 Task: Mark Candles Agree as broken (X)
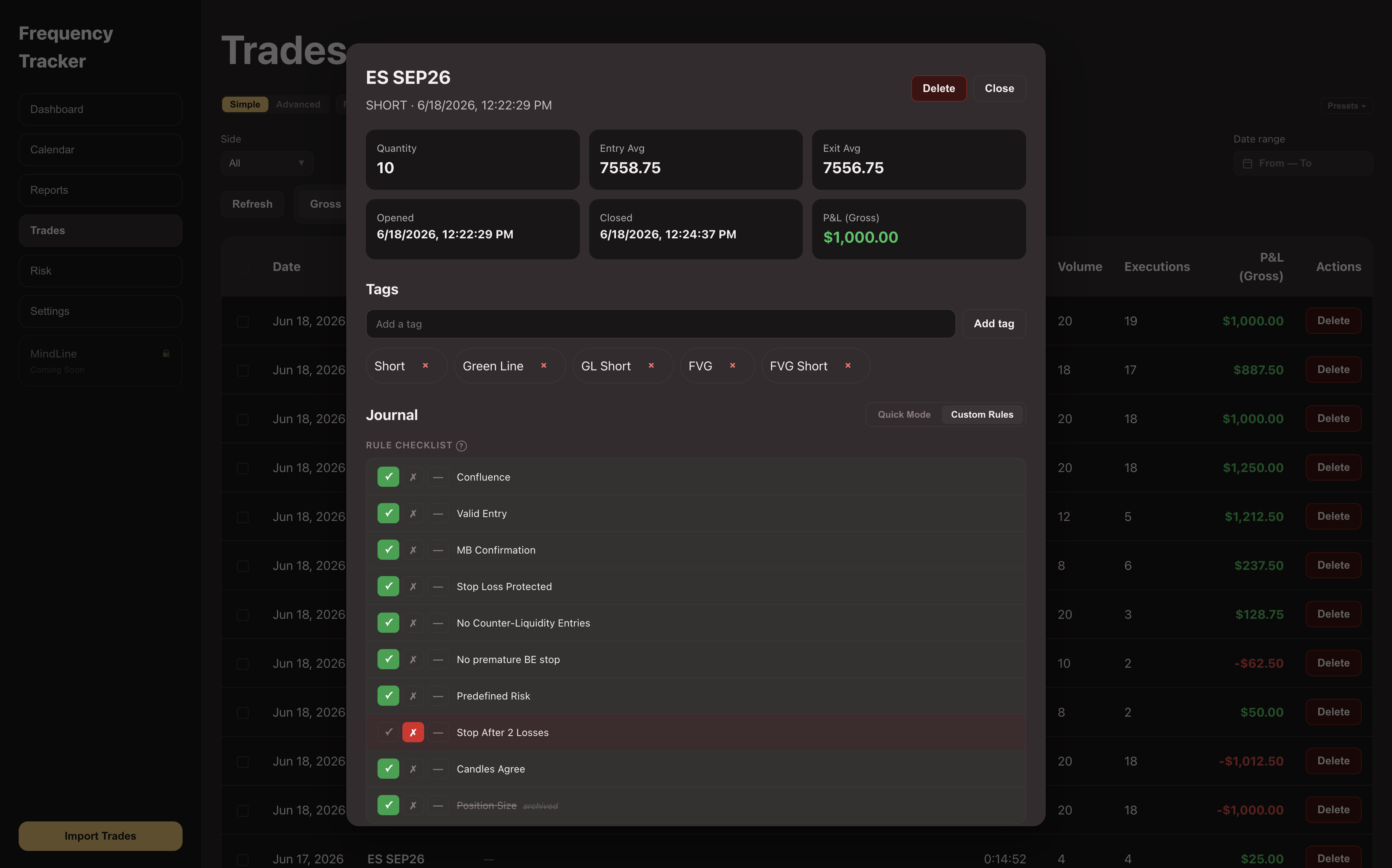(413, 769)
